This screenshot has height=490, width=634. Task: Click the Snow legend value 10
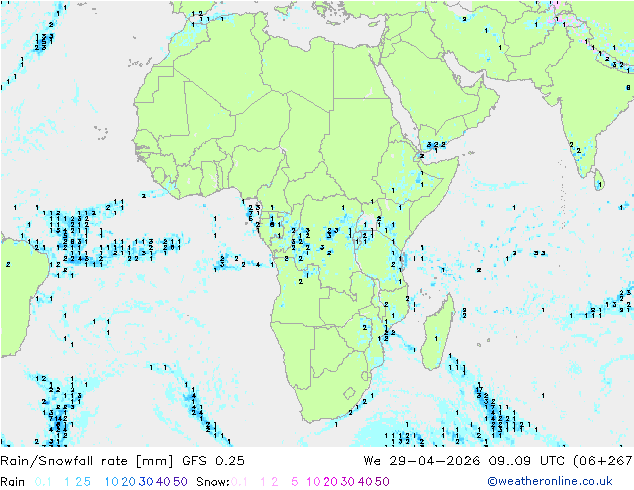point(313,482)
